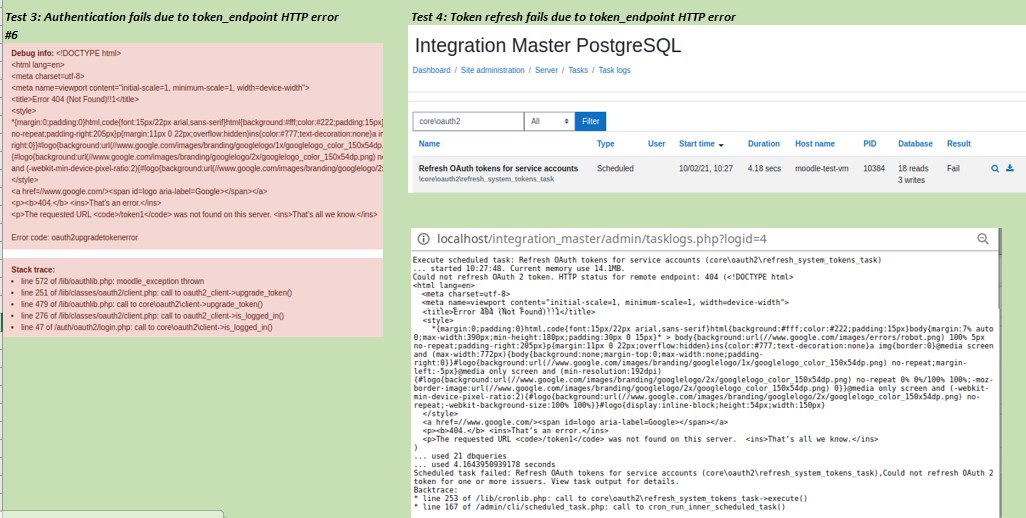
Task: Click 'line 251 of /lib/classes/oauth2/client.php' stack entry
Action: point(156,293)
